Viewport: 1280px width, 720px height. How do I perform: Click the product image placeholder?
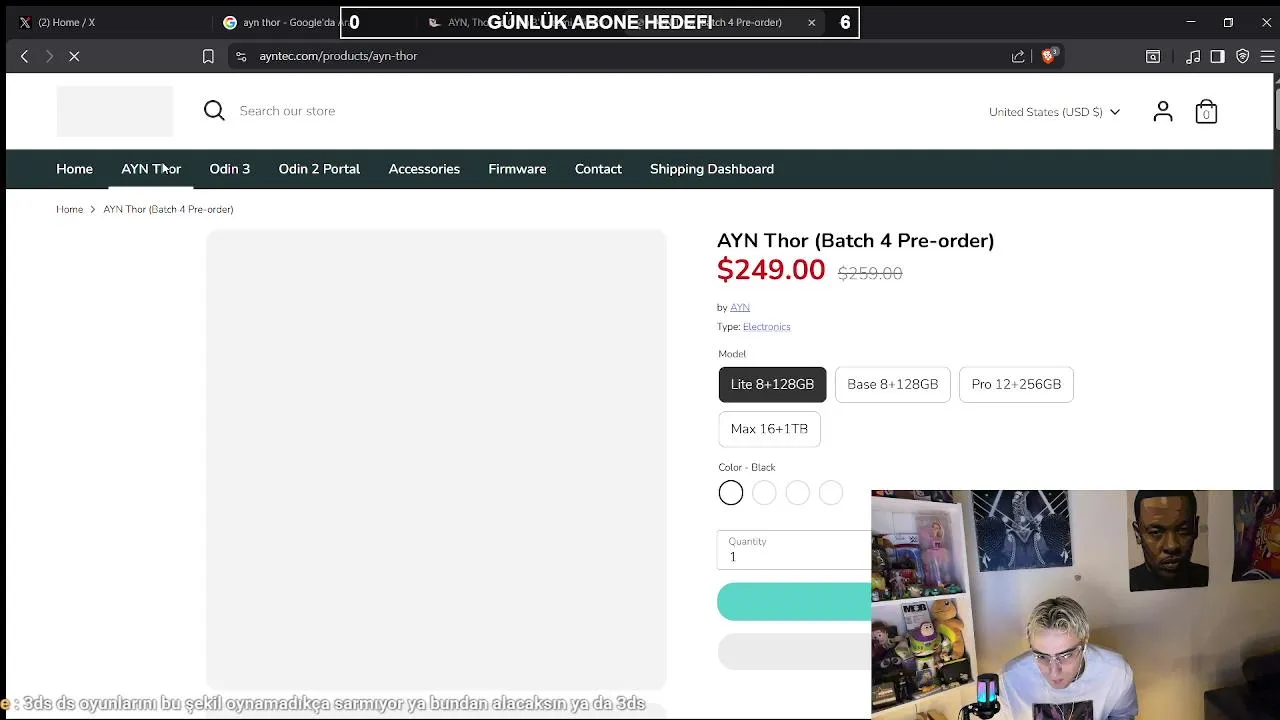(x=436, y=458)
